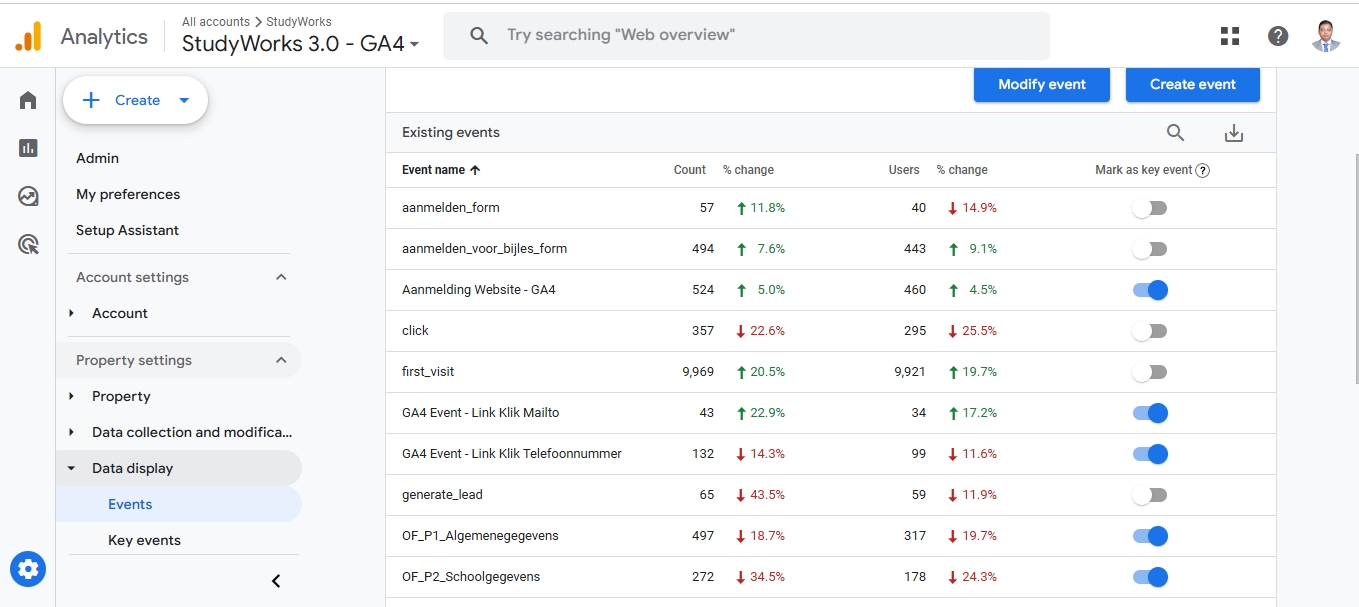Screen dimensions: 1359x607
Task: Select the aanmelden_form event name
Action: point(451,208)
